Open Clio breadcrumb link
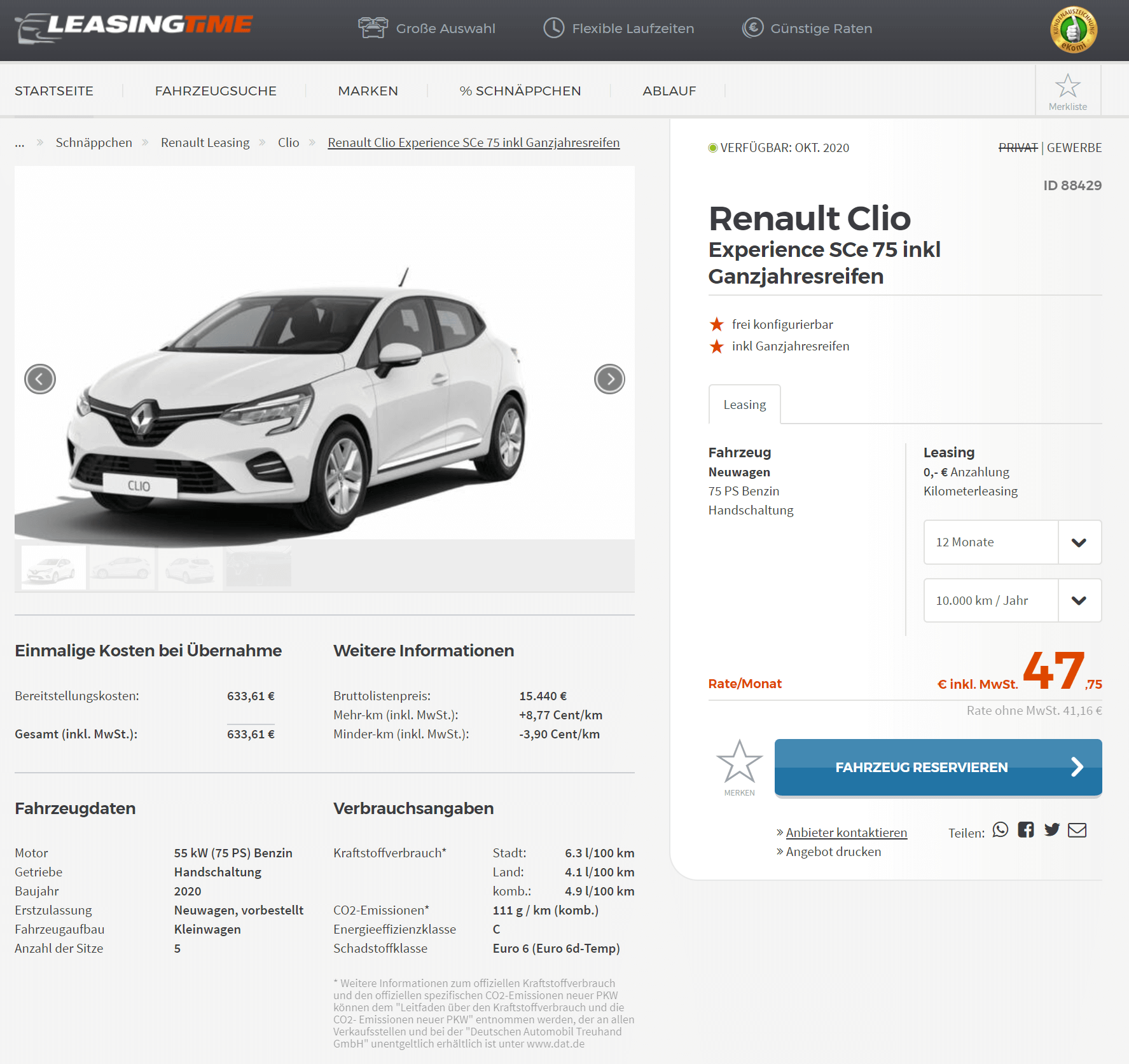 (x=289, y=142)
